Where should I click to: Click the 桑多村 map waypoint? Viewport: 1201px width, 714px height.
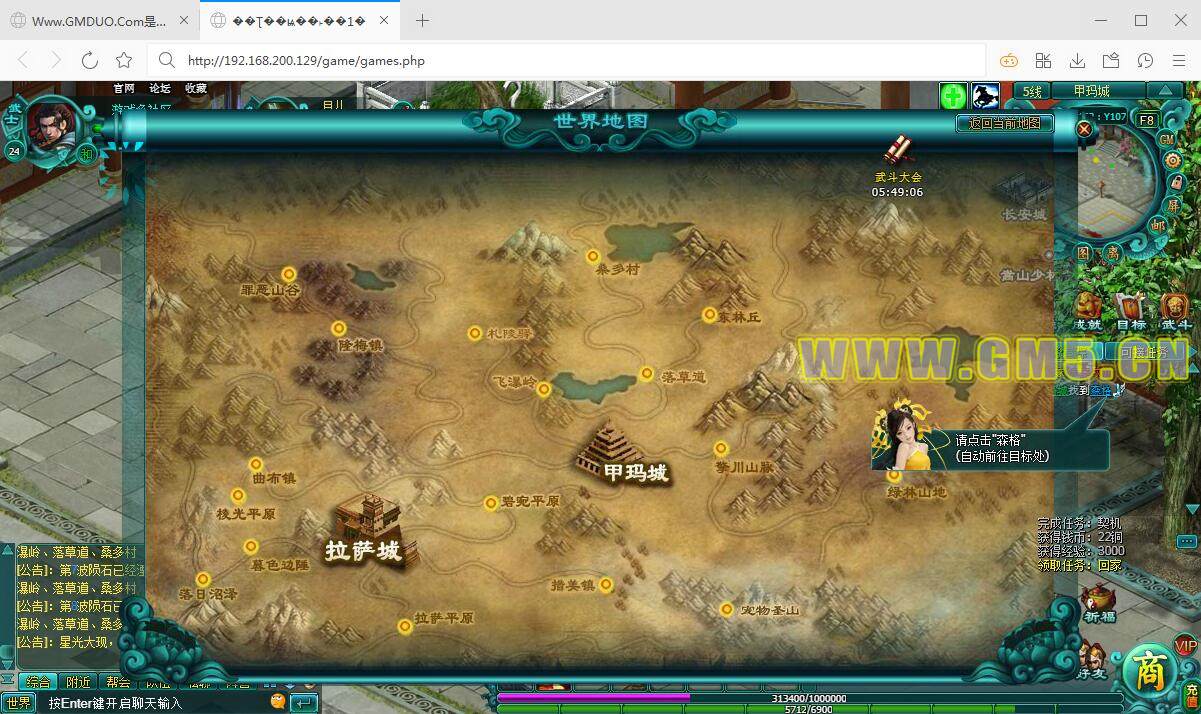tap(593, 257)
